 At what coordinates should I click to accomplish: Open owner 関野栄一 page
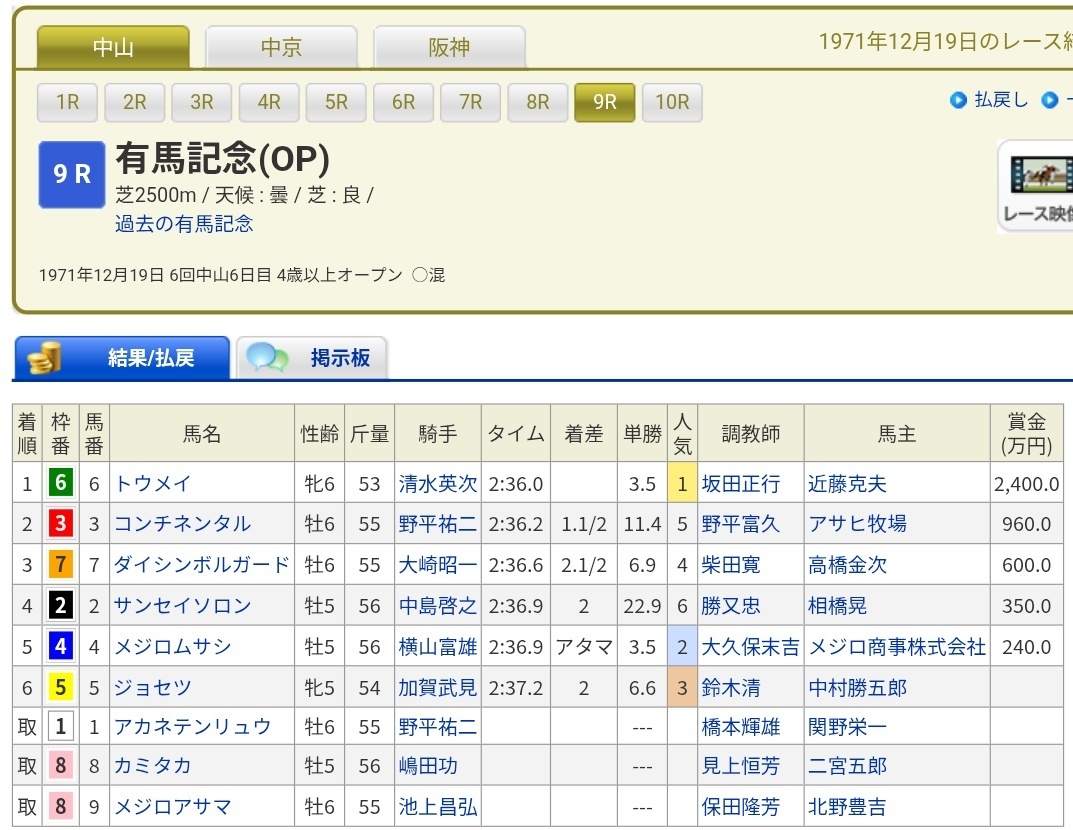848,727
